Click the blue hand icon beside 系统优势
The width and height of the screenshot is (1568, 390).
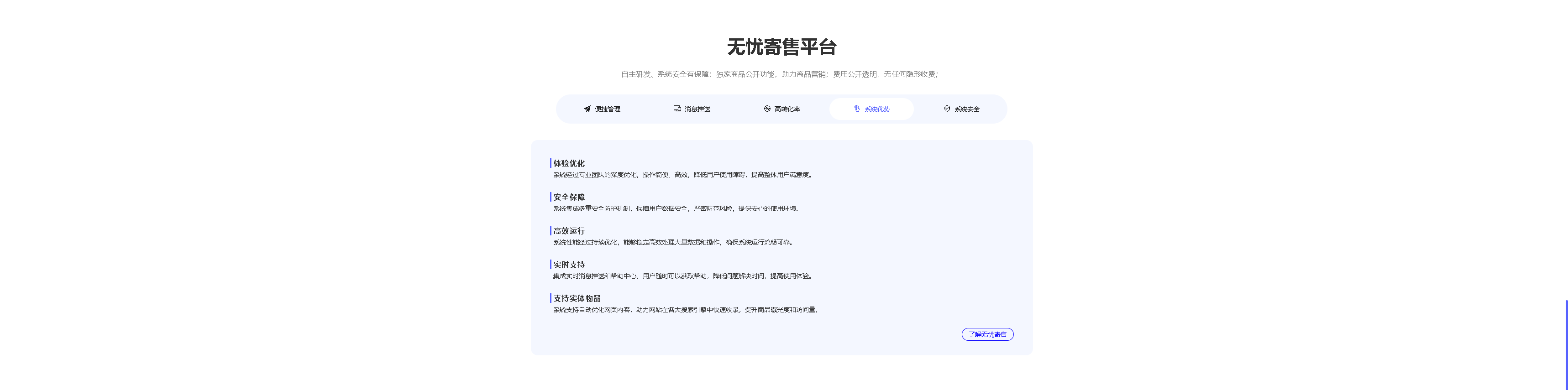coord(857,109)
